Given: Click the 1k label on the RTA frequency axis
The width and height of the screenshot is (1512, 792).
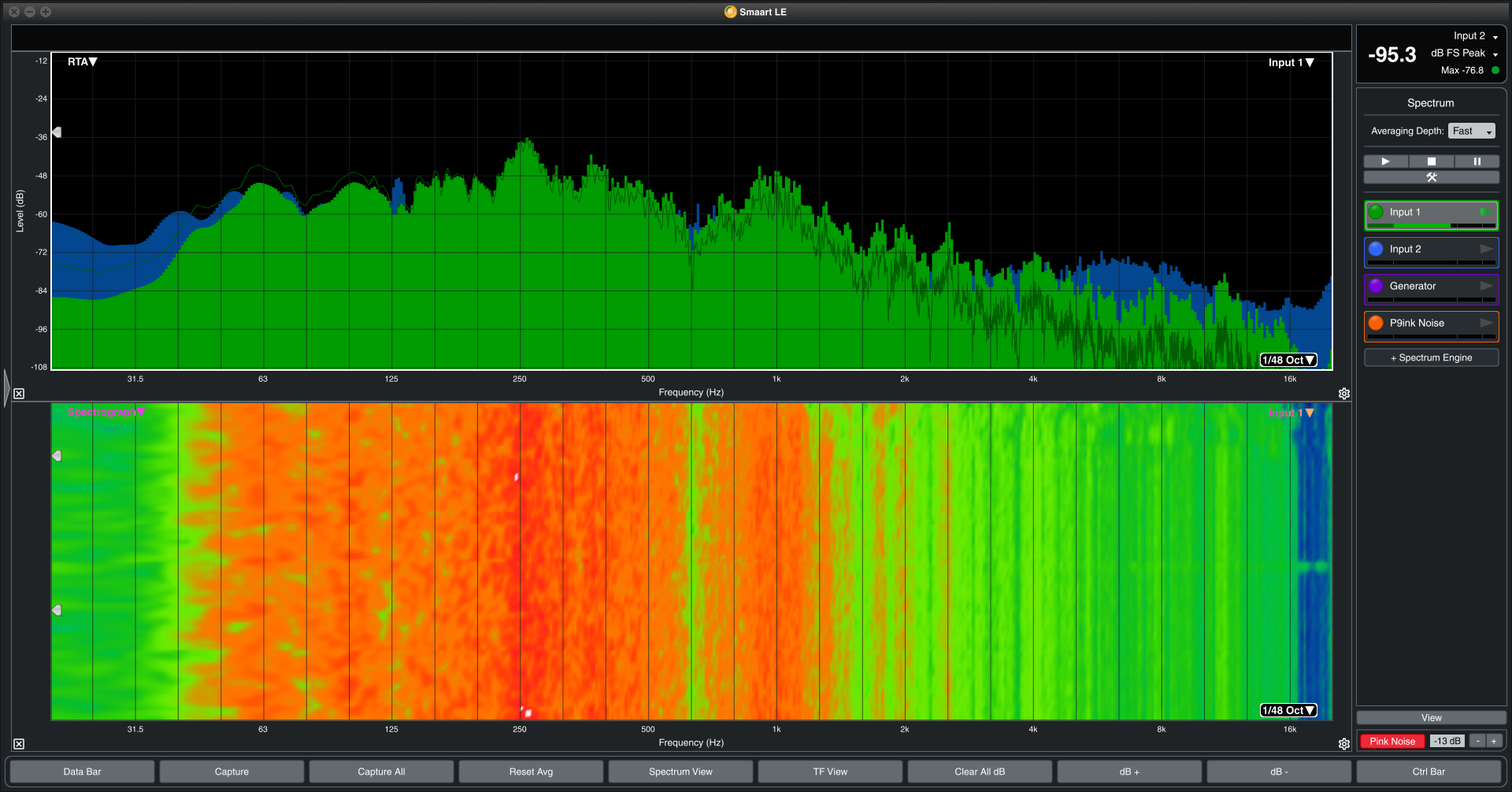Looking at the screenshot, I should [776, 379].
